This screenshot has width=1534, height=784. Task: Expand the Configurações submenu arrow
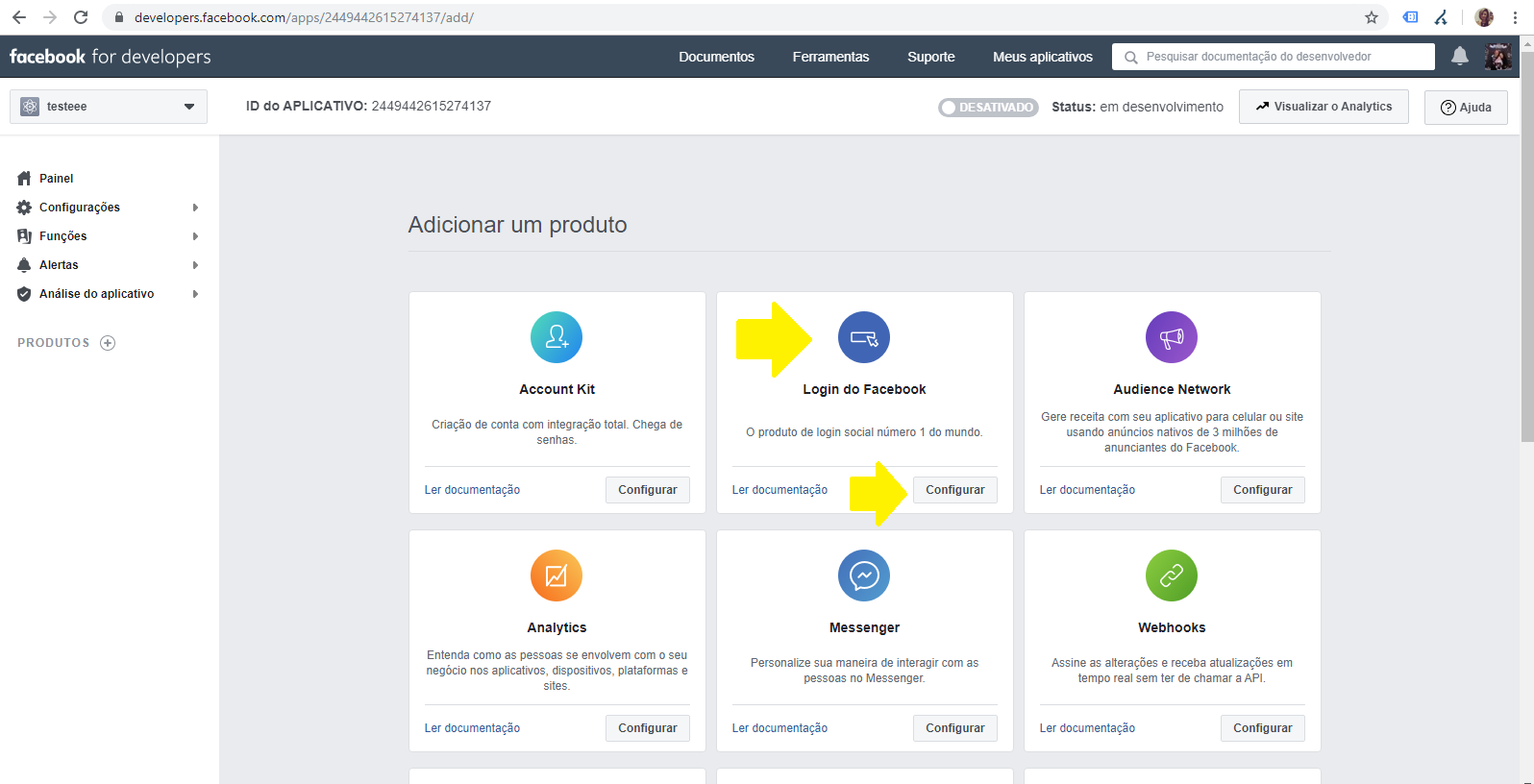click(x=195, y=208)
